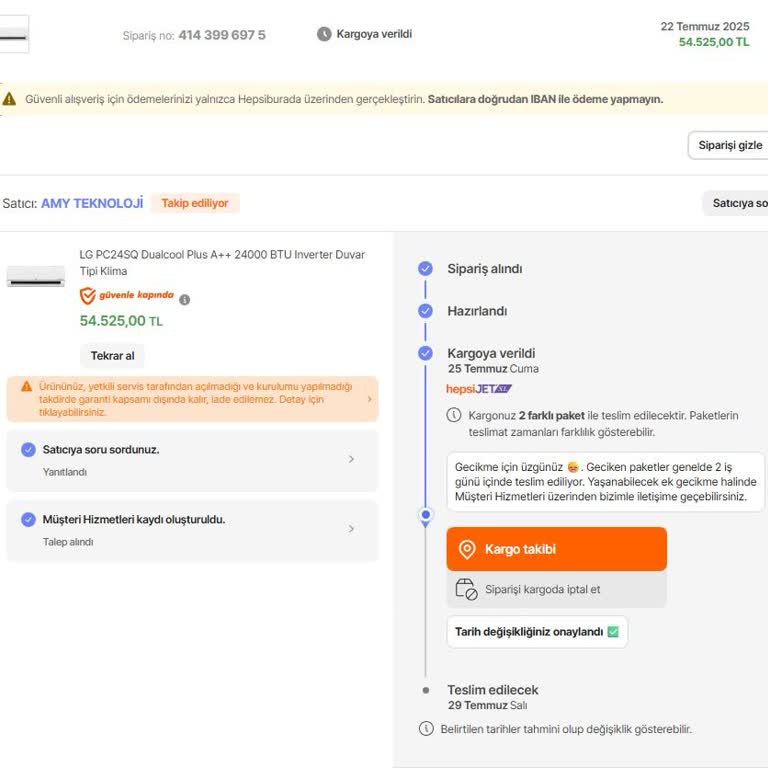Click the yellow warning triangle icon
This screenshot has height=768, width=768.
[x=9, y=99]
